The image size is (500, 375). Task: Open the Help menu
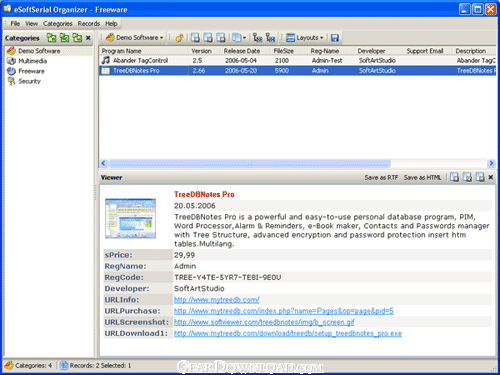pyautogui.click(x=111, y=24)
